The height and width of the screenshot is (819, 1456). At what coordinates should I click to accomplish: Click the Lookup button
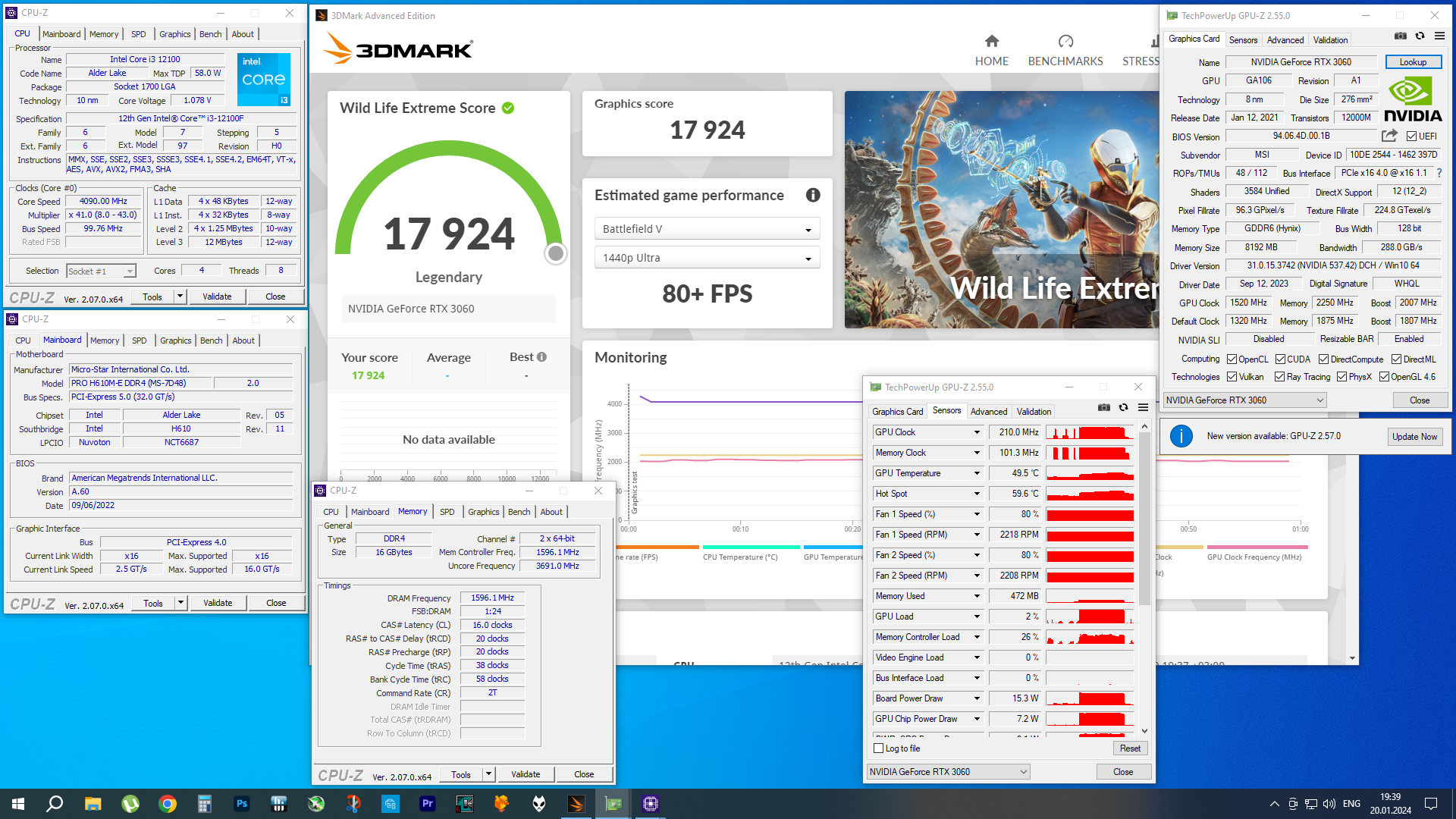(x=1413, y=62)
